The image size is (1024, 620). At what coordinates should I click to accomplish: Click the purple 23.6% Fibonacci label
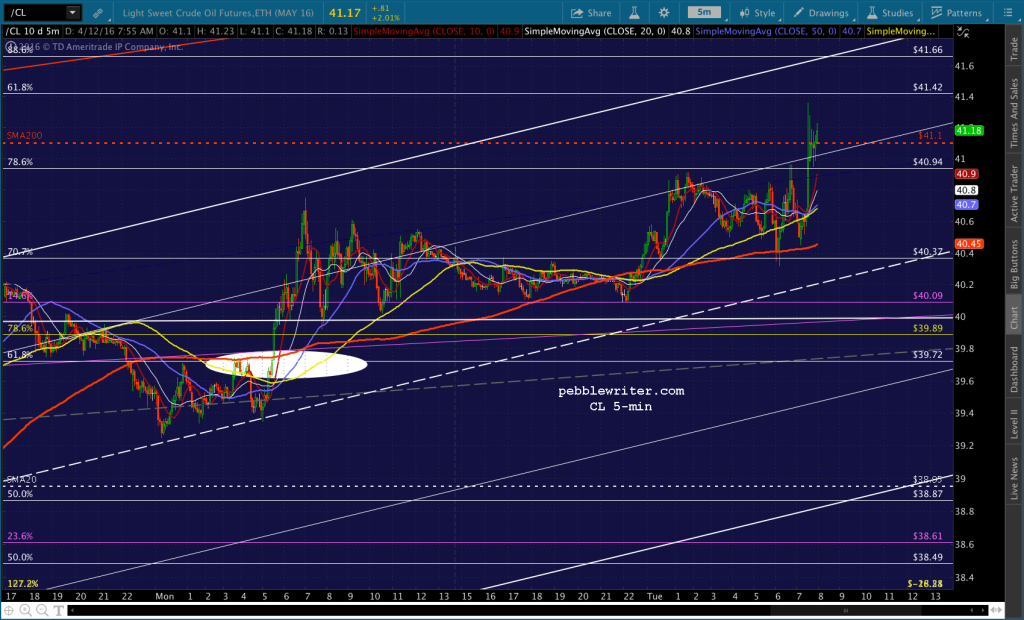(20, 536)
